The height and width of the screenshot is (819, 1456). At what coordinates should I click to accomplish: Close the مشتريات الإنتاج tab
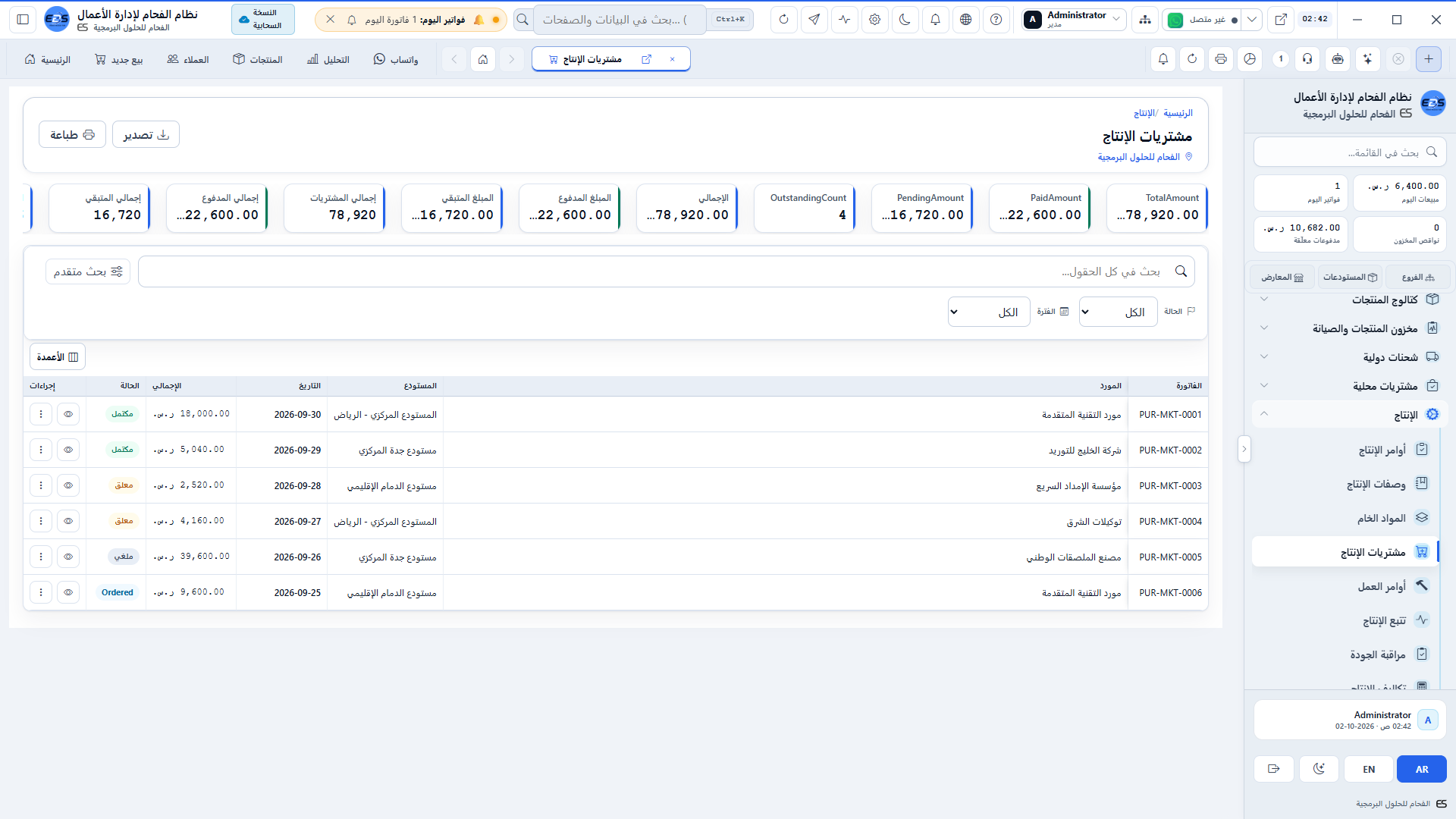[x=672, y=59]
